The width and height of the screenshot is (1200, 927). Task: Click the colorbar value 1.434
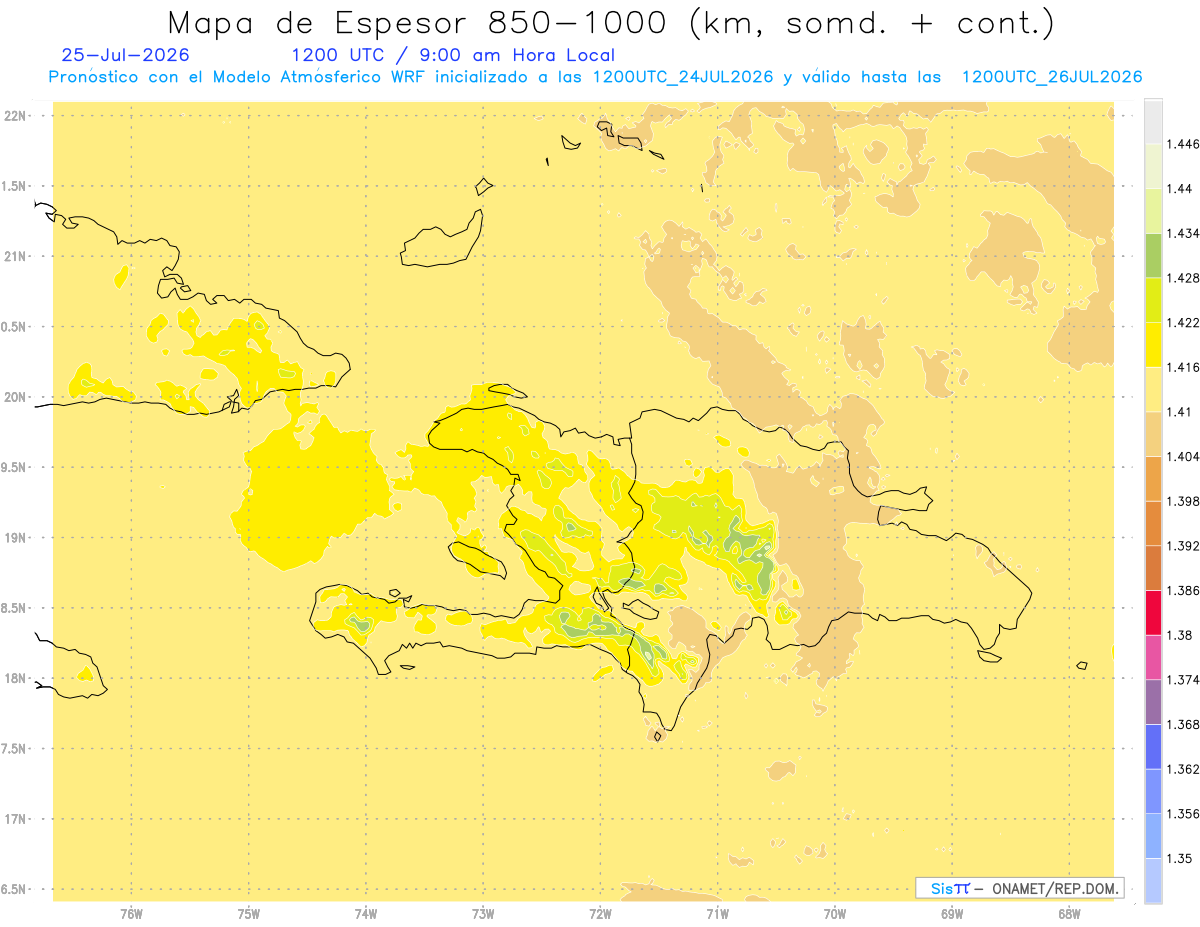click(1185, 233)
